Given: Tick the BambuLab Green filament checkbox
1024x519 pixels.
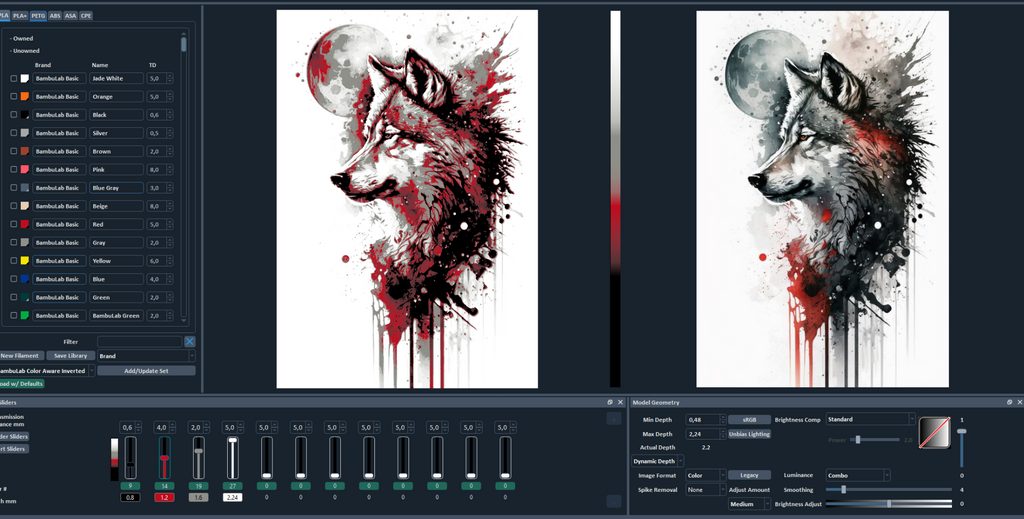Looking at the screenshot, I should [14, 315].
